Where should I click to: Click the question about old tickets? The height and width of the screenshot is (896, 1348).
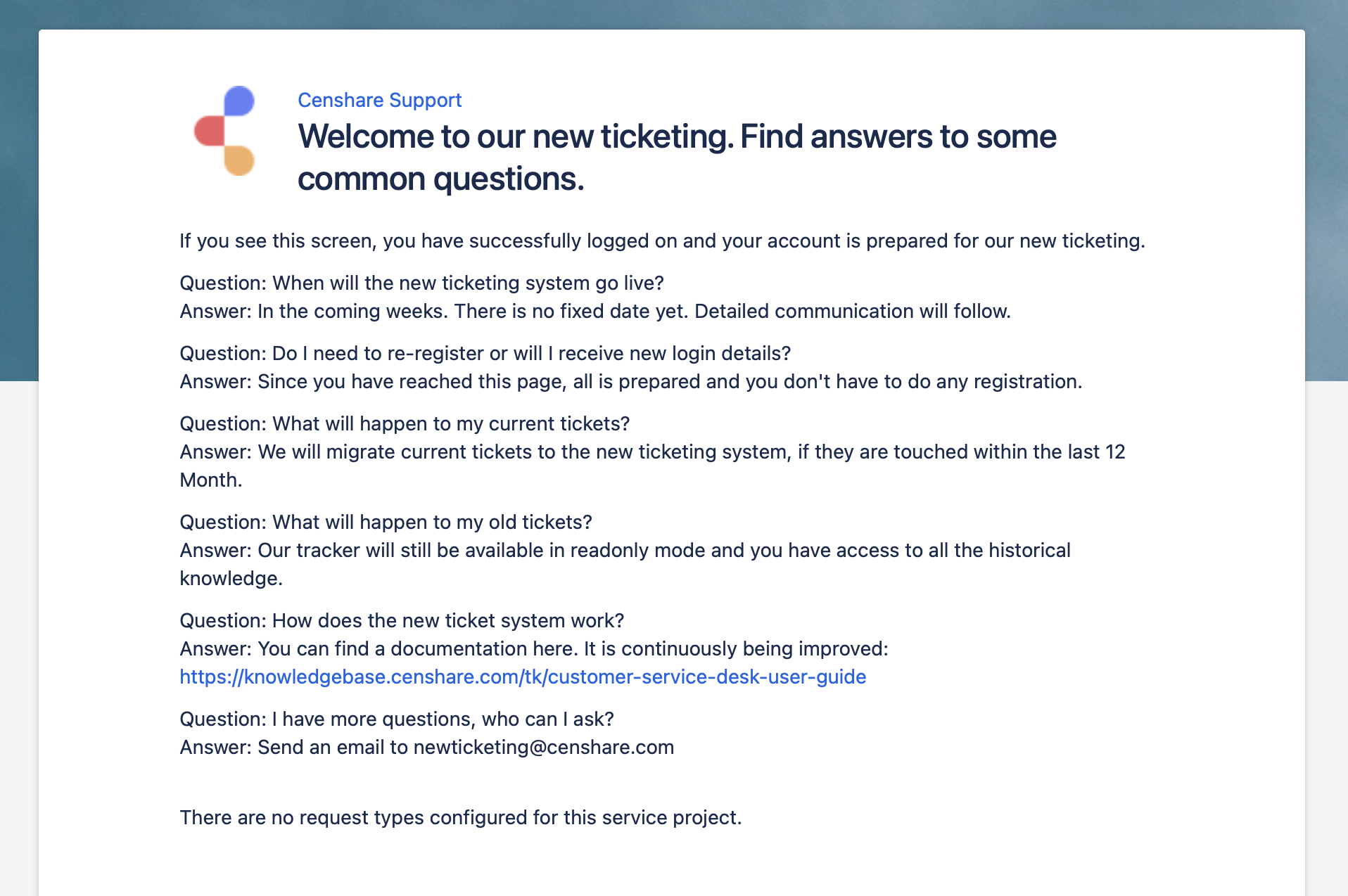click(x=386, y=522)
